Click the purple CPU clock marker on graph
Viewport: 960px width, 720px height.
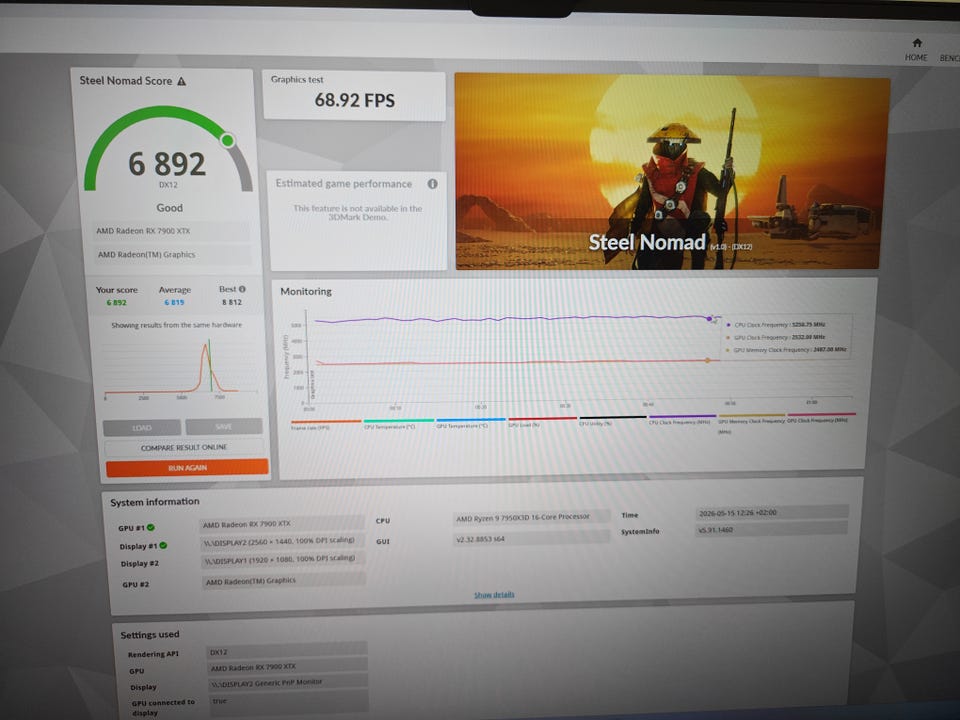coord(709,319)
